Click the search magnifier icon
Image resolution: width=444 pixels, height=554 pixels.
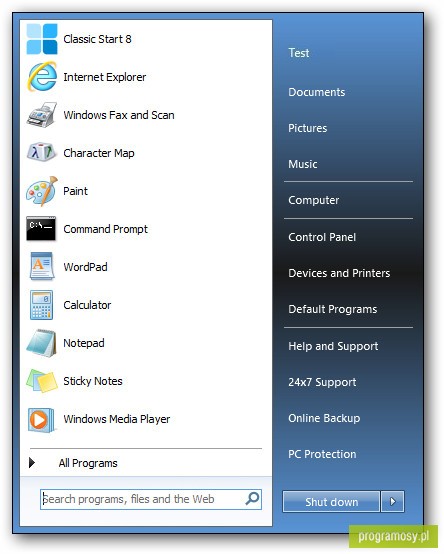(253, 499)
